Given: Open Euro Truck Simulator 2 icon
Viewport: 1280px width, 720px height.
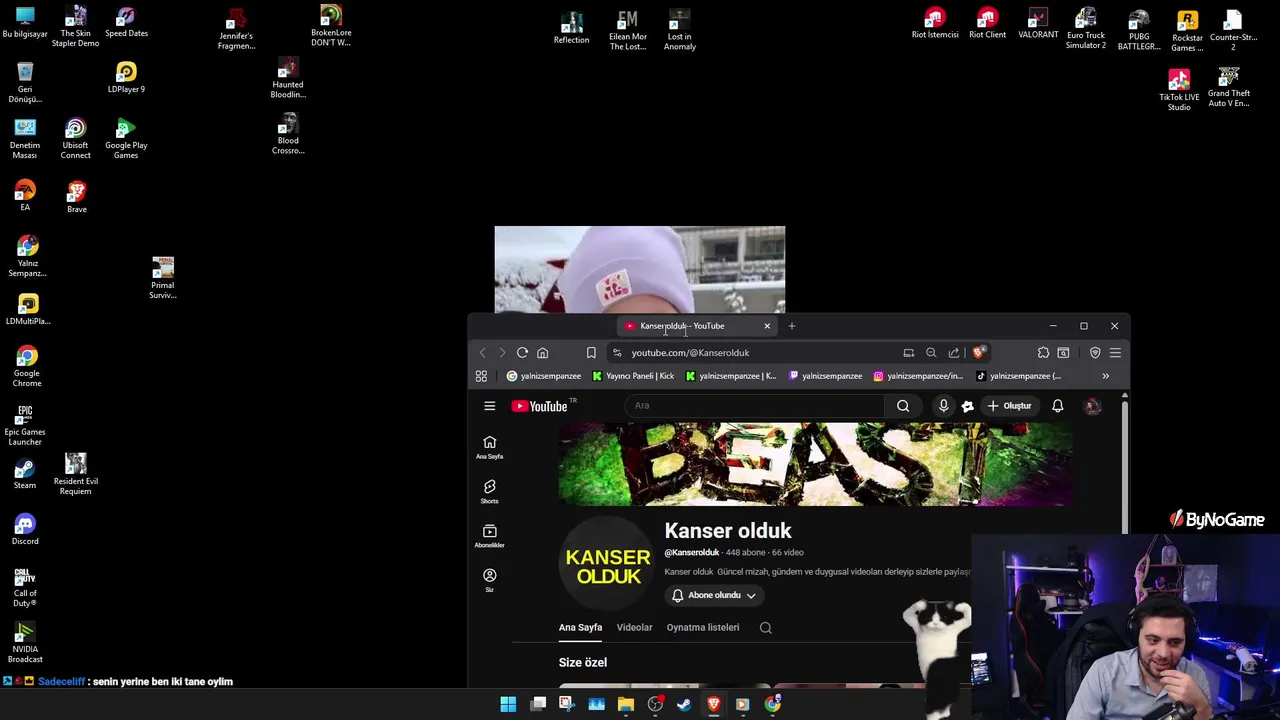Looking at the screenshot, I should [1086, 28].
